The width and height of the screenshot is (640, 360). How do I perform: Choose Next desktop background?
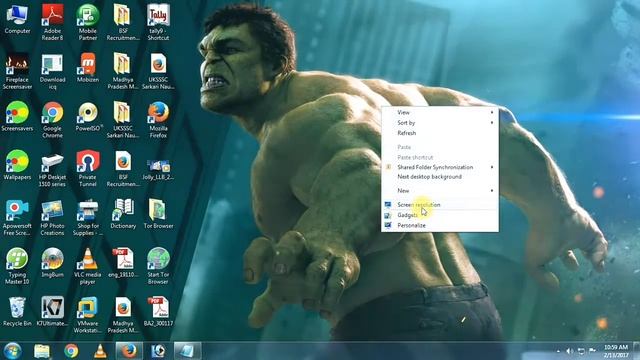[x=440, y=177]
